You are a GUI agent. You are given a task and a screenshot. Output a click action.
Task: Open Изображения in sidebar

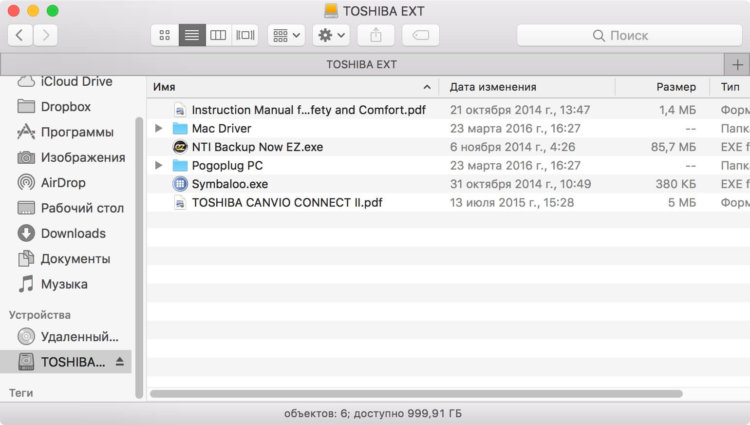point(71,157)
